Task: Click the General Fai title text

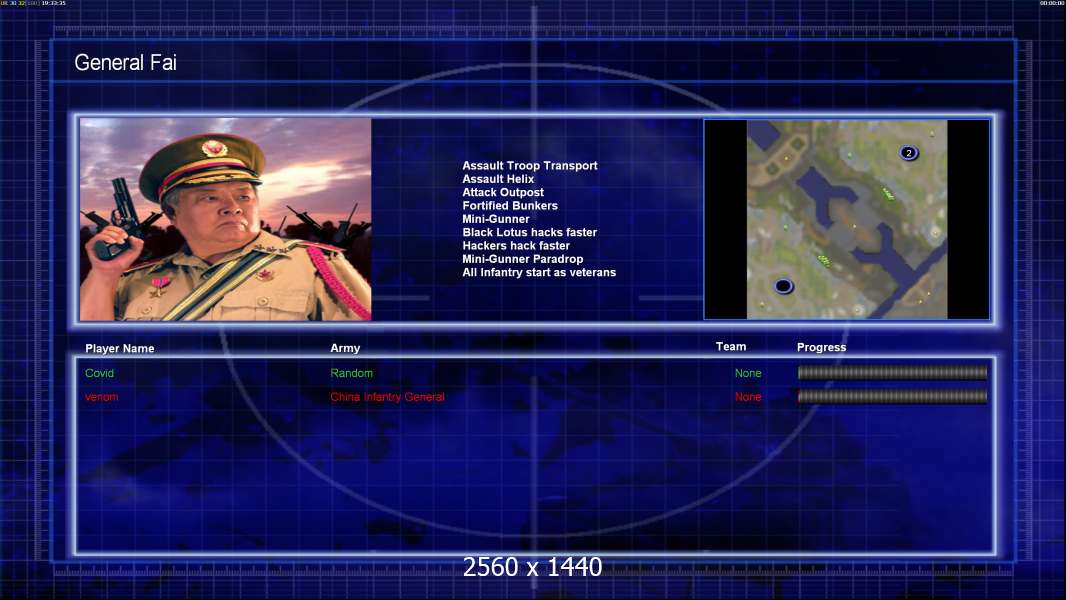Action: click(125, 63)
